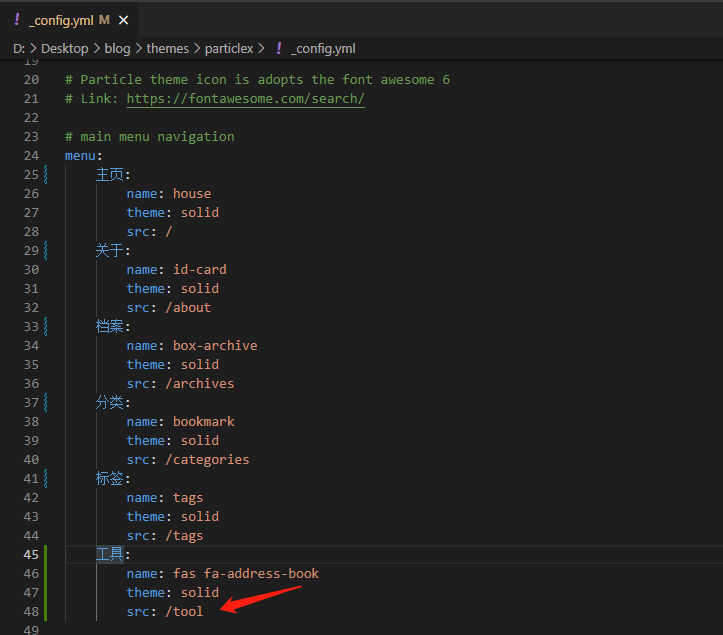The image size is (723, 635).
Task: Click the '工具' key on line 45
Action: pyautogui.click(x=110, y=554)
